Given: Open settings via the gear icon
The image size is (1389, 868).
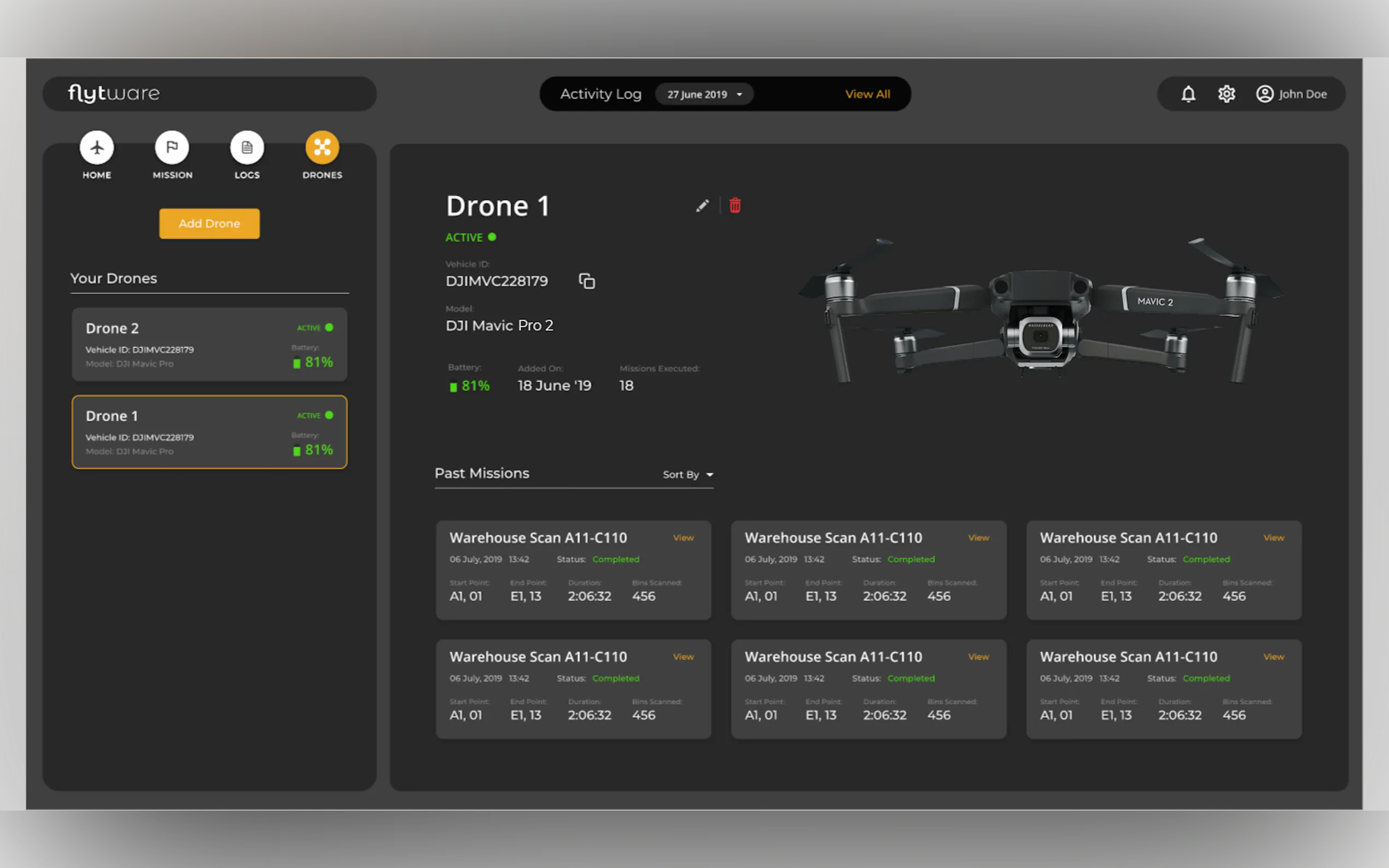Looking at the screenshot, I should point(1227,93).
